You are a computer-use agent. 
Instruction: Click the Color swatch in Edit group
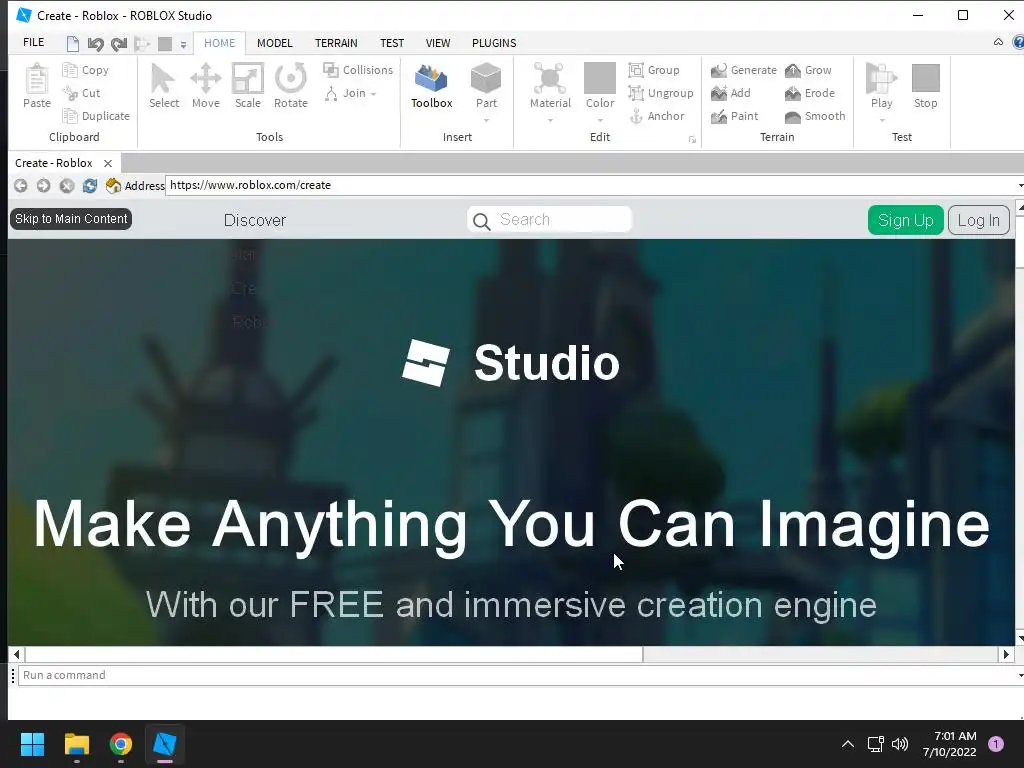[600, 78]
